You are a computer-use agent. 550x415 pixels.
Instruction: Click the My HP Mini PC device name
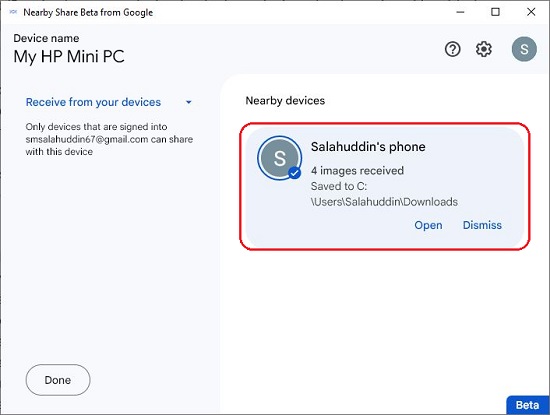pyautogui.click(x=69, y=56)
